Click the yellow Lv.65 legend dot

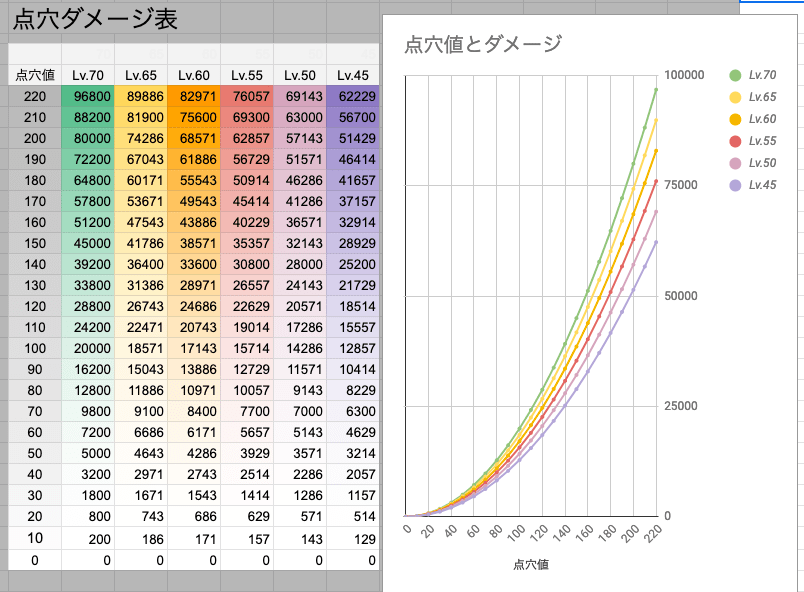pos(735,98)
